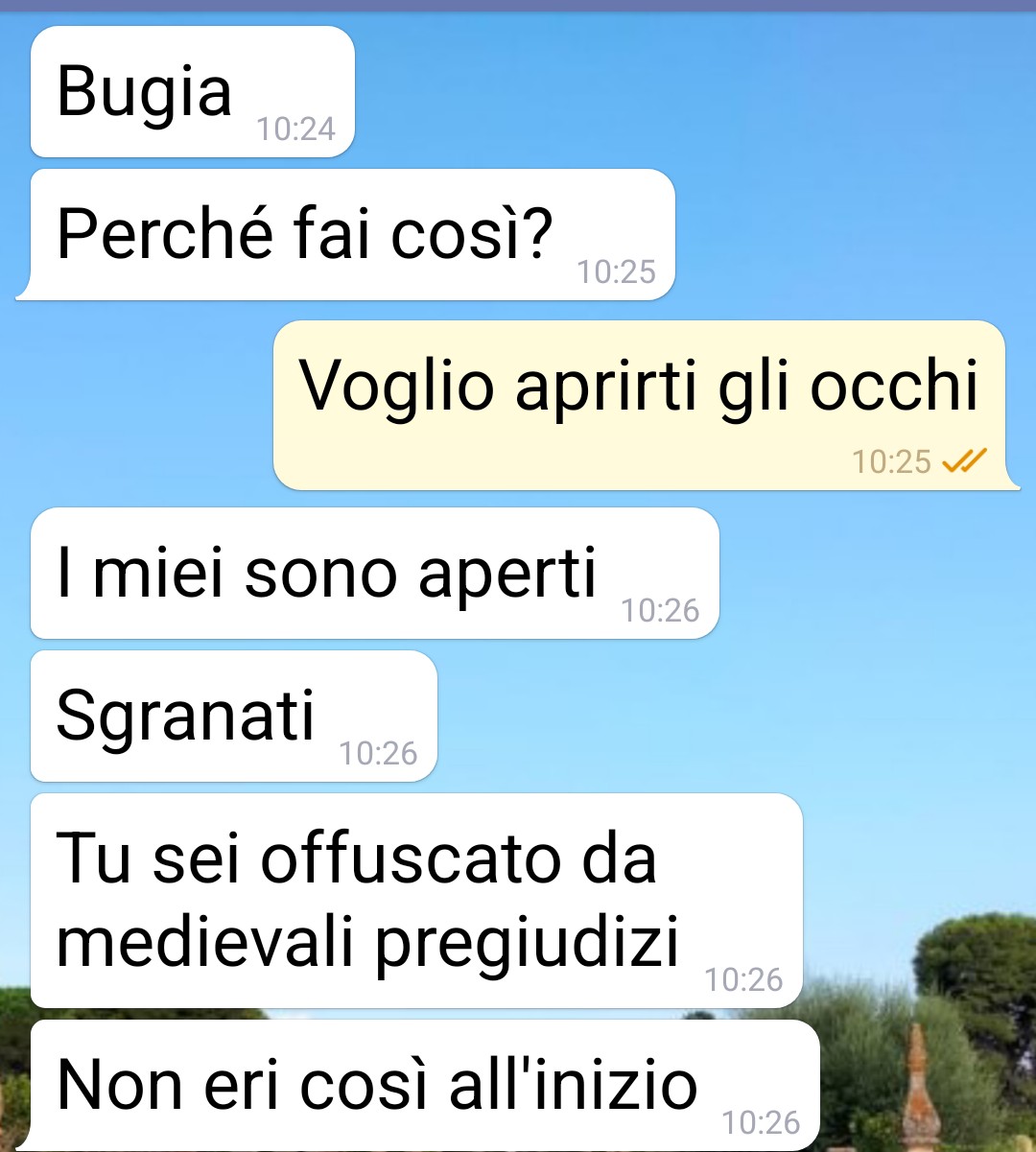Screen dimensions: 1036x1152
Task: Click the 10:26 timestamp under 'pregiudizi'
Action: tap(743, 979)
